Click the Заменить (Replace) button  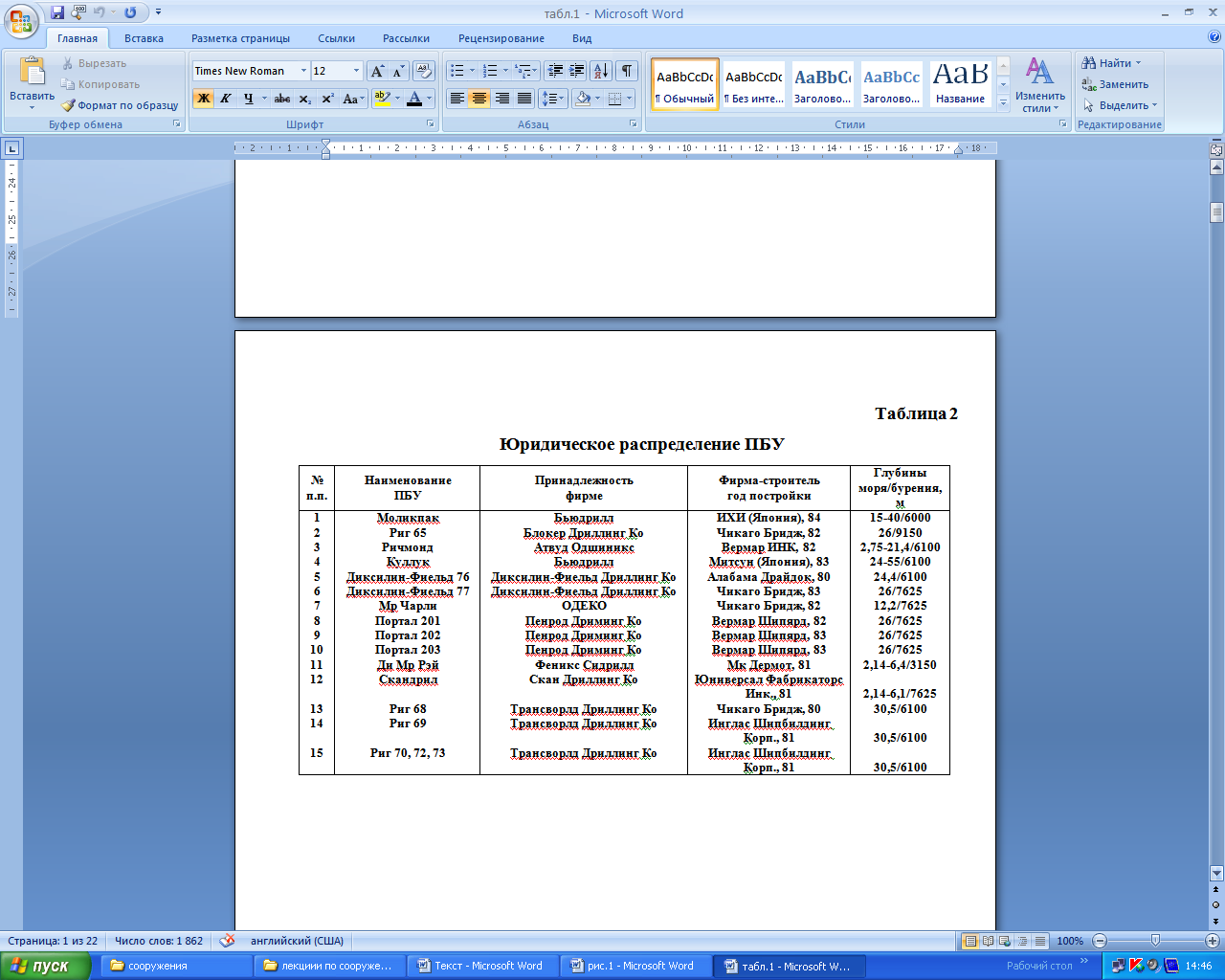(1116, 84)
